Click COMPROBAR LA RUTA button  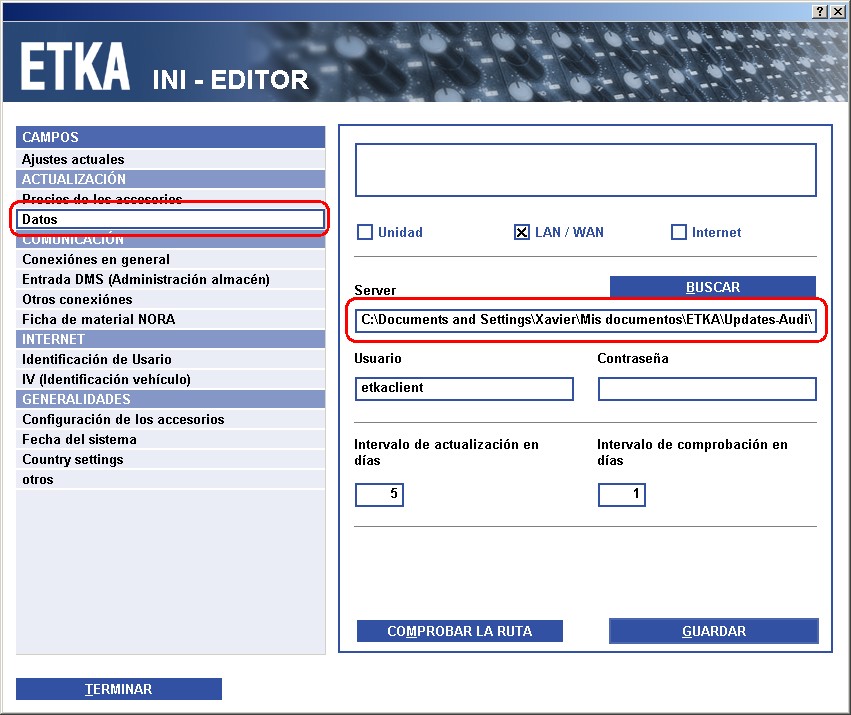click(x=460, y=631)
